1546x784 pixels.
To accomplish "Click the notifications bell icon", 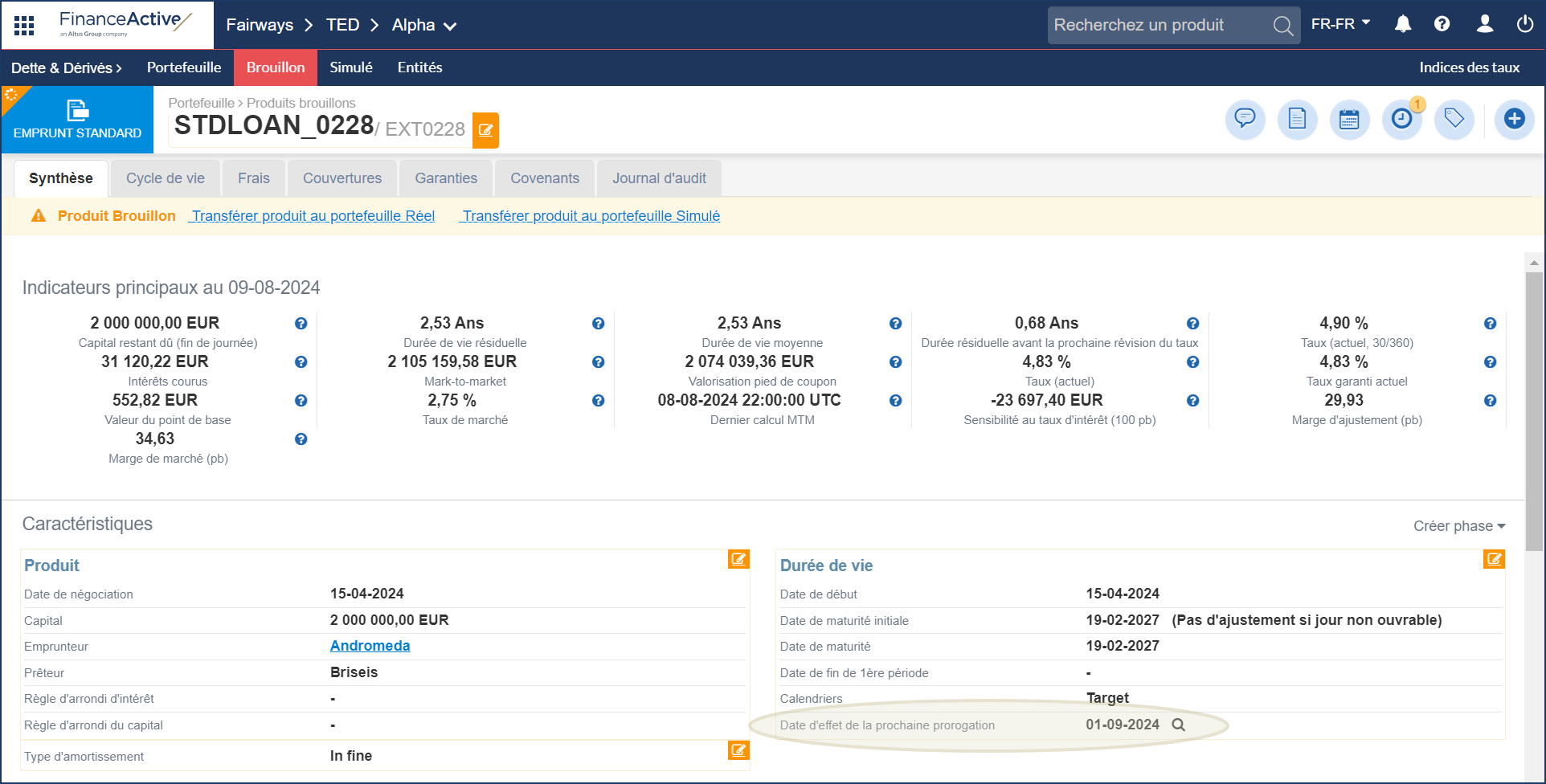I will [1403, 24].
